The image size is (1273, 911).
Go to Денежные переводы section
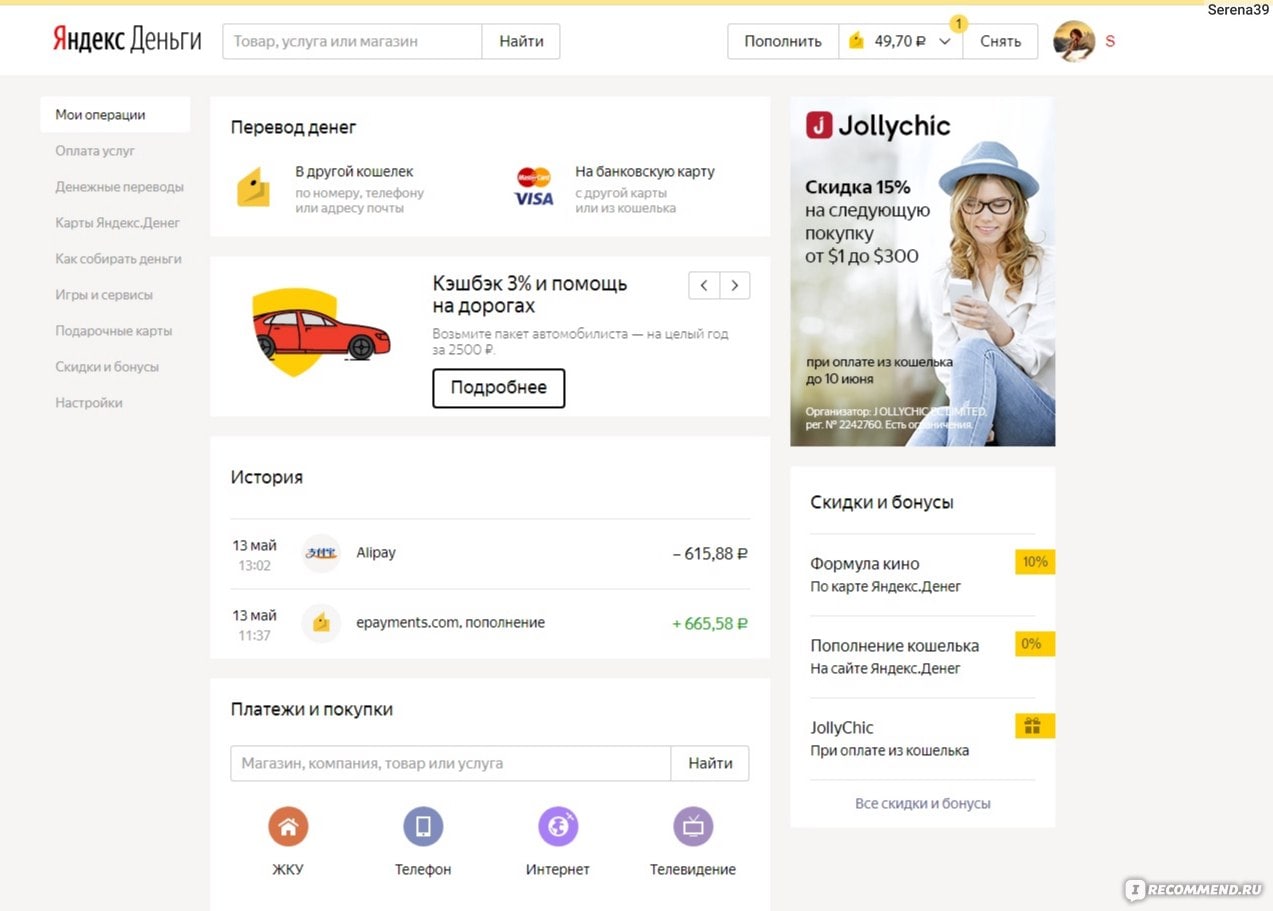pyautogui.click(x=119, y=187)
